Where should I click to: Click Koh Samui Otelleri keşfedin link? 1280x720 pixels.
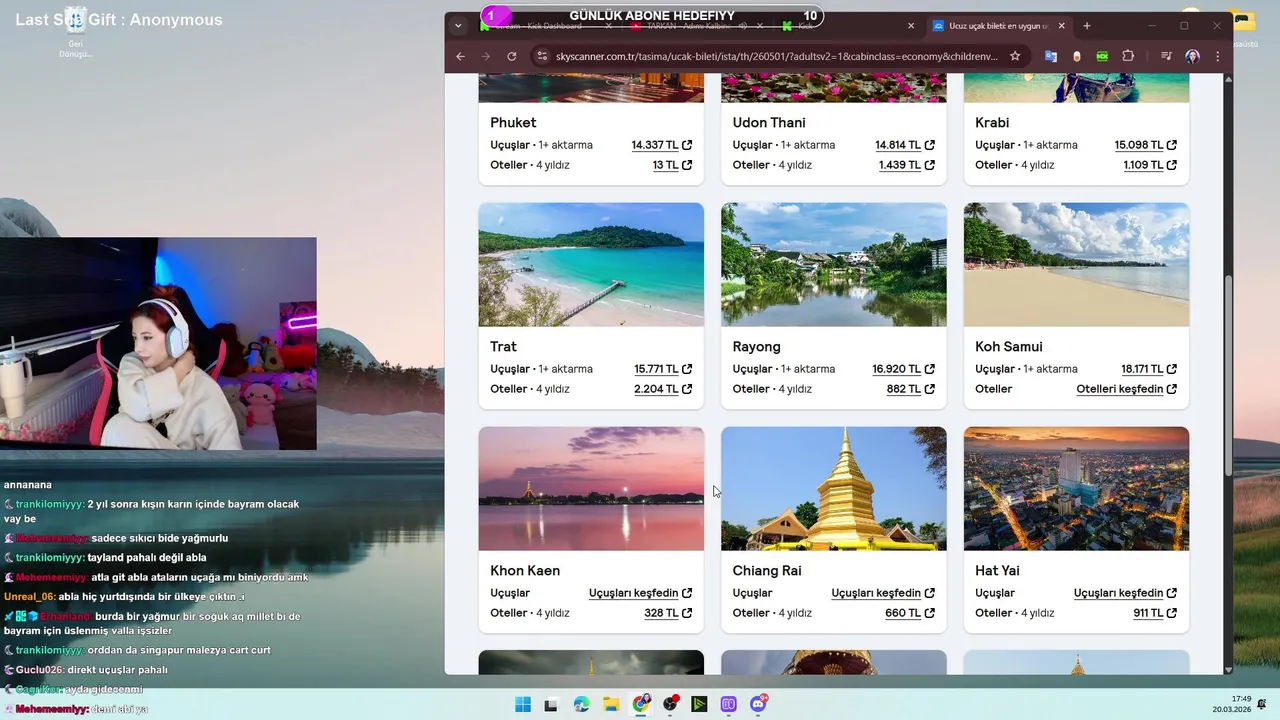click(x=1120, y=389)
